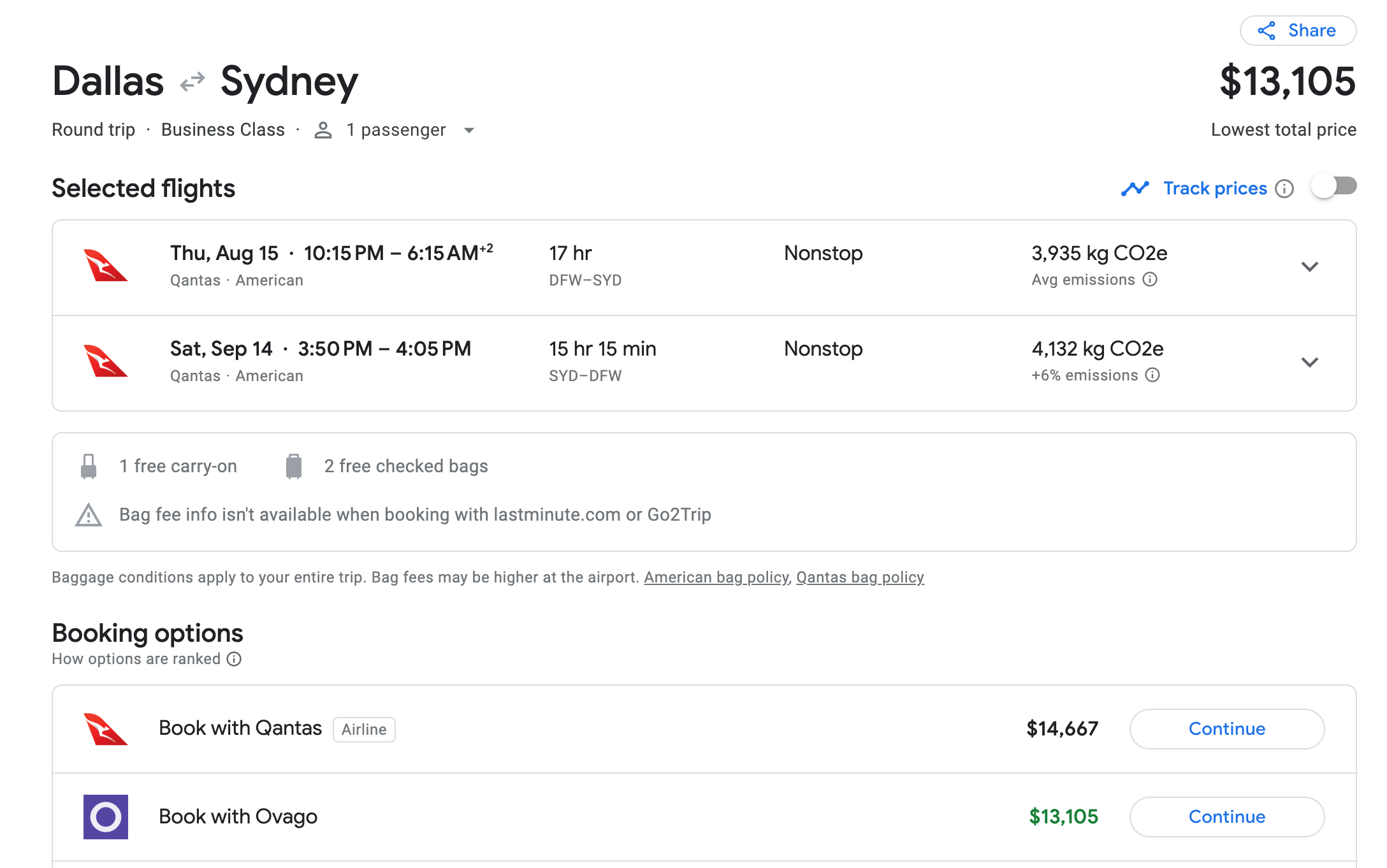The image size is (1387, 868).
Task: Continue booking with Ovago
Action: click(x=1226, y=816)
